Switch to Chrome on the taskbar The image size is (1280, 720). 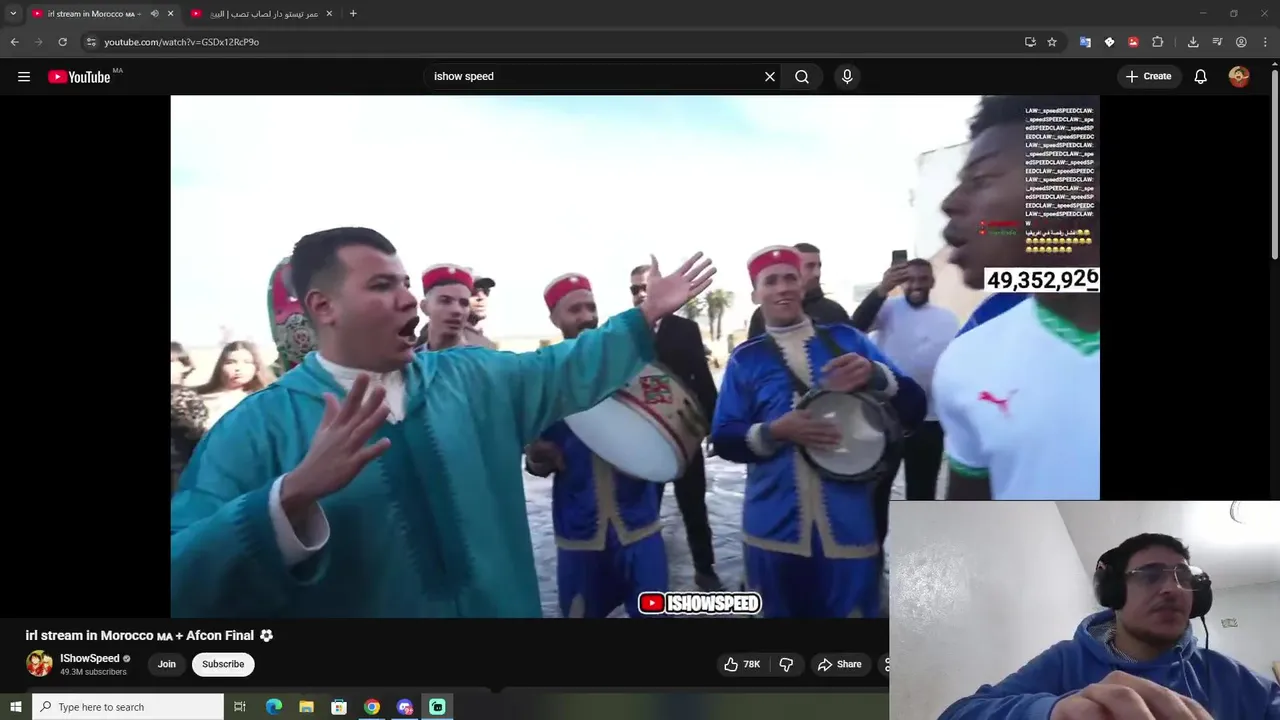[x=372, y=707]
